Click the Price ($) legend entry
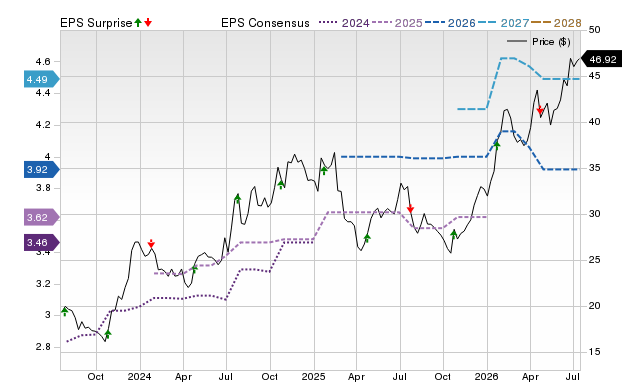The width and height of the screenshot is (640, 382). point(538,42)
